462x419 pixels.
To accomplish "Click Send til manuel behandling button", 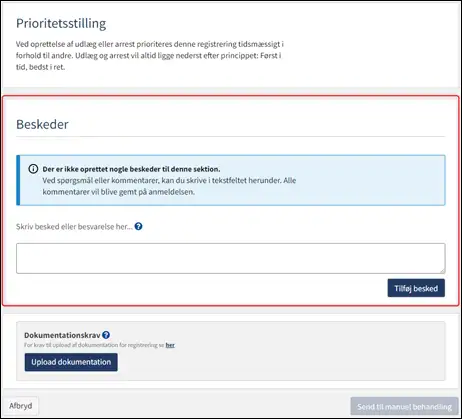I will (x=404, y=407).
